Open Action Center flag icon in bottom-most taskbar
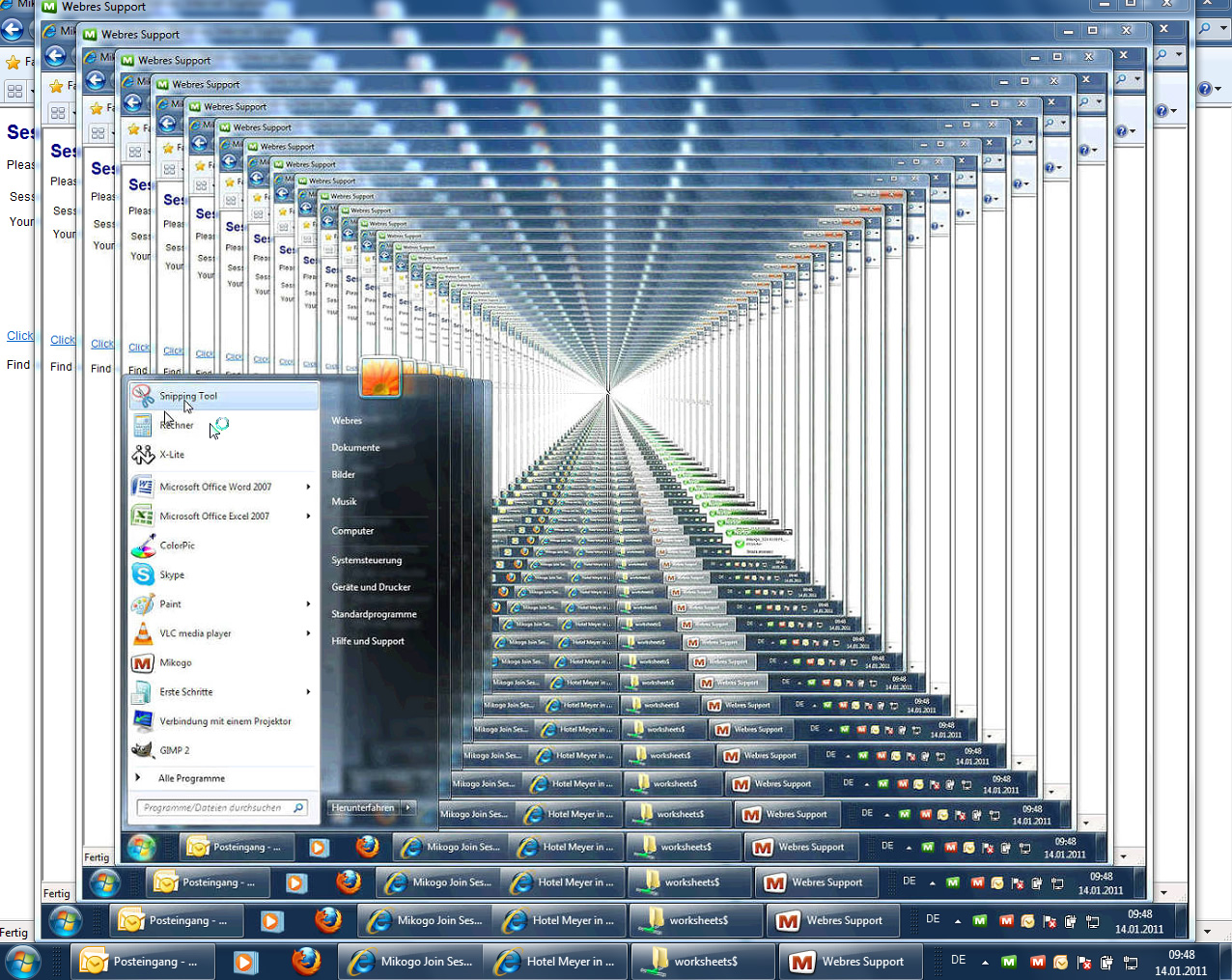This screenshot has height=980, width=1232. (1084, 963)
